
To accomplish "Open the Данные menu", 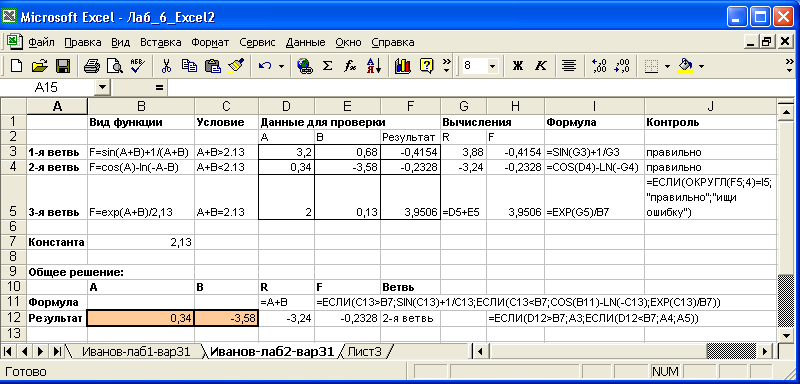I will coord(306,42).
